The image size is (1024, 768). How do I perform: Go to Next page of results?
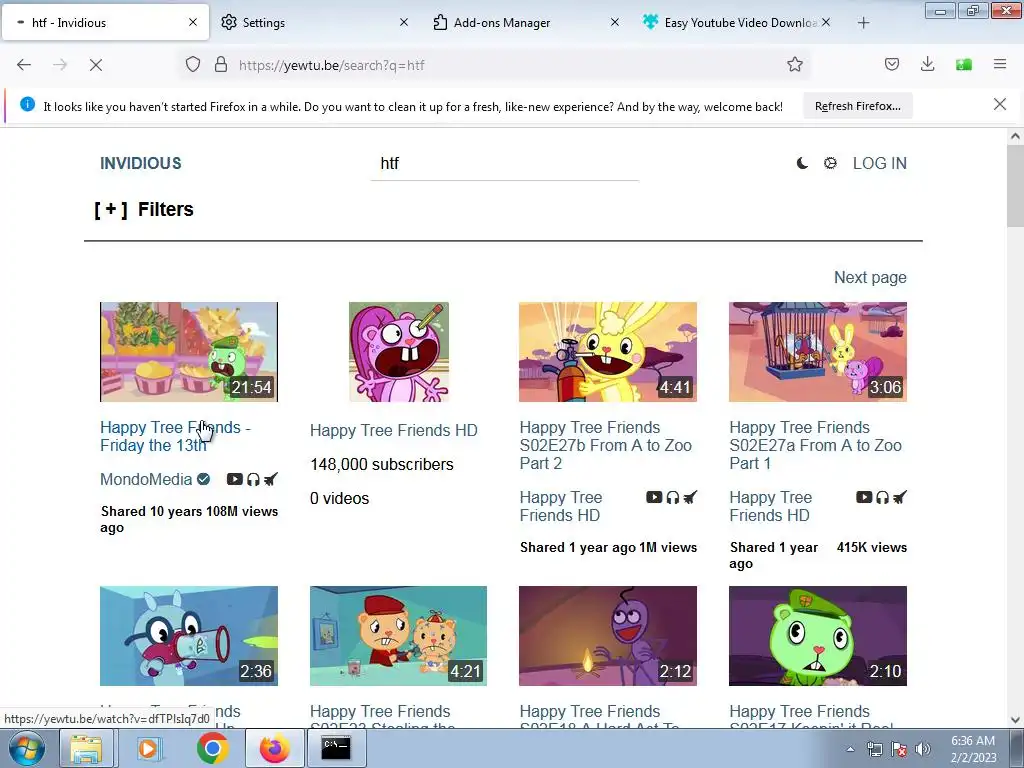coord(870,278)
